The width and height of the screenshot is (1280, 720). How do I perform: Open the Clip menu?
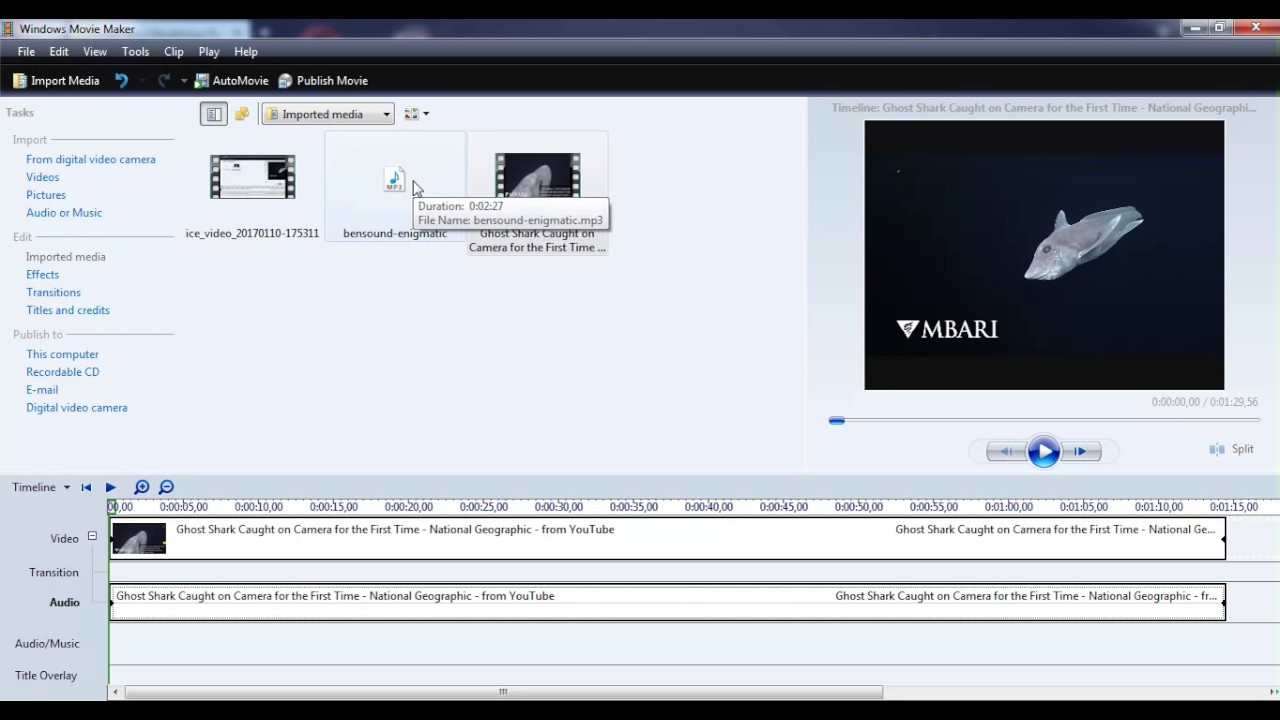point(174,52)
